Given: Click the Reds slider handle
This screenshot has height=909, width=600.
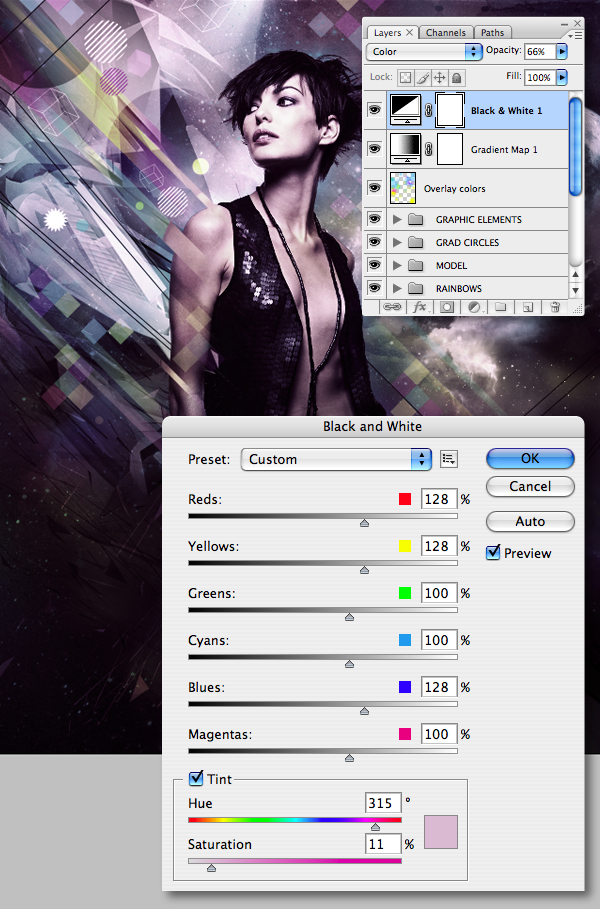Looking at the screenshot, I should click(364, 523).
